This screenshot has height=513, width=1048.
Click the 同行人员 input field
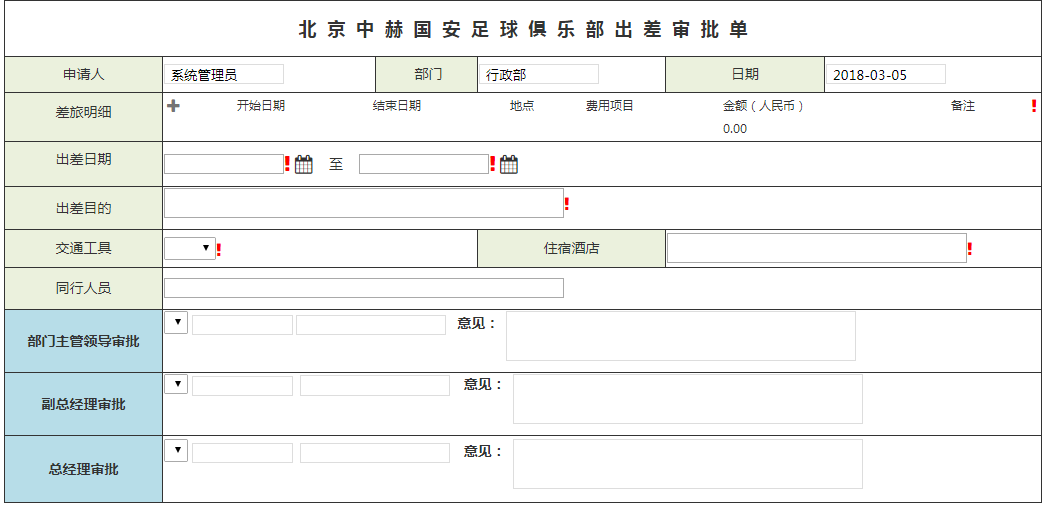[x=364, y=288]
